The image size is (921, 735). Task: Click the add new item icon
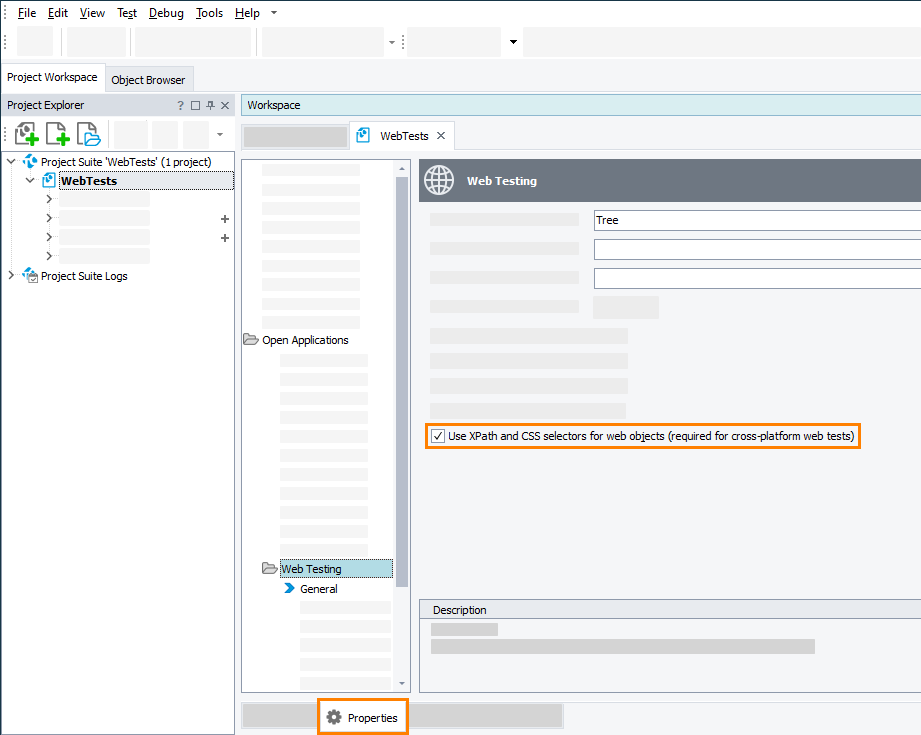coord(57,133)
